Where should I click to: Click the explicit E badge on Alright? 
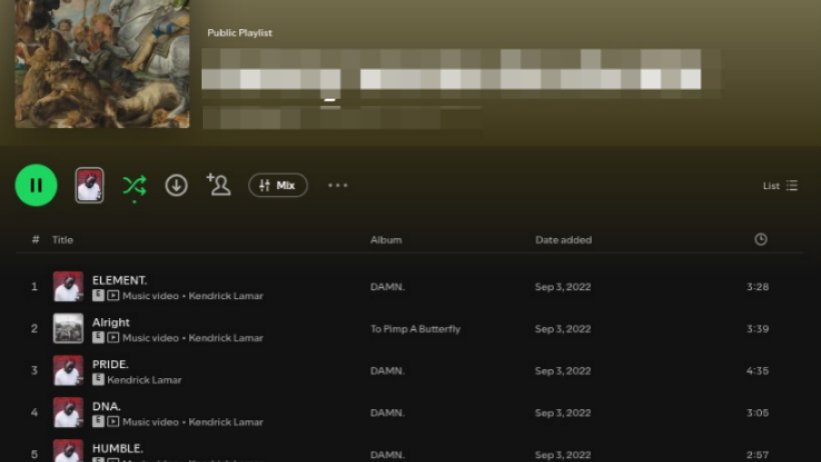[x=98, y=337]
